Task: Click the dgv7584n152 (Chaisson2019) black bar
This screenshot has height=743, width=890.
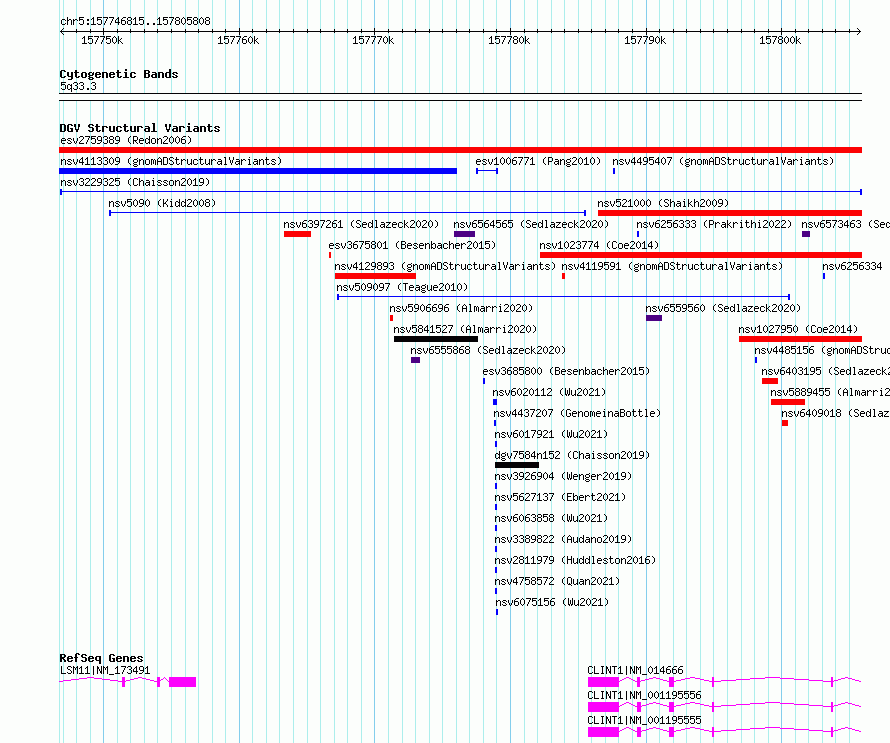Action: click(x=517, y=465)
